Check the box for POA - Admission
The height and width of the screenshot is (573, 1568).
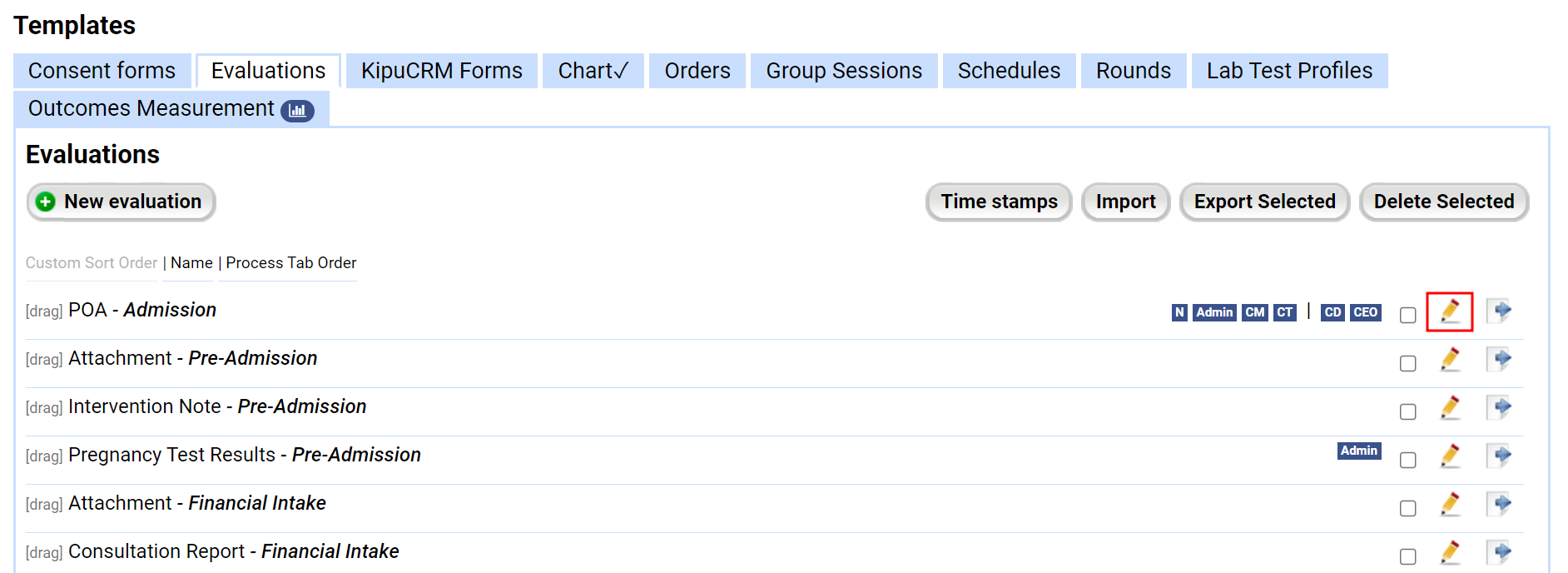pos(1407,315)
